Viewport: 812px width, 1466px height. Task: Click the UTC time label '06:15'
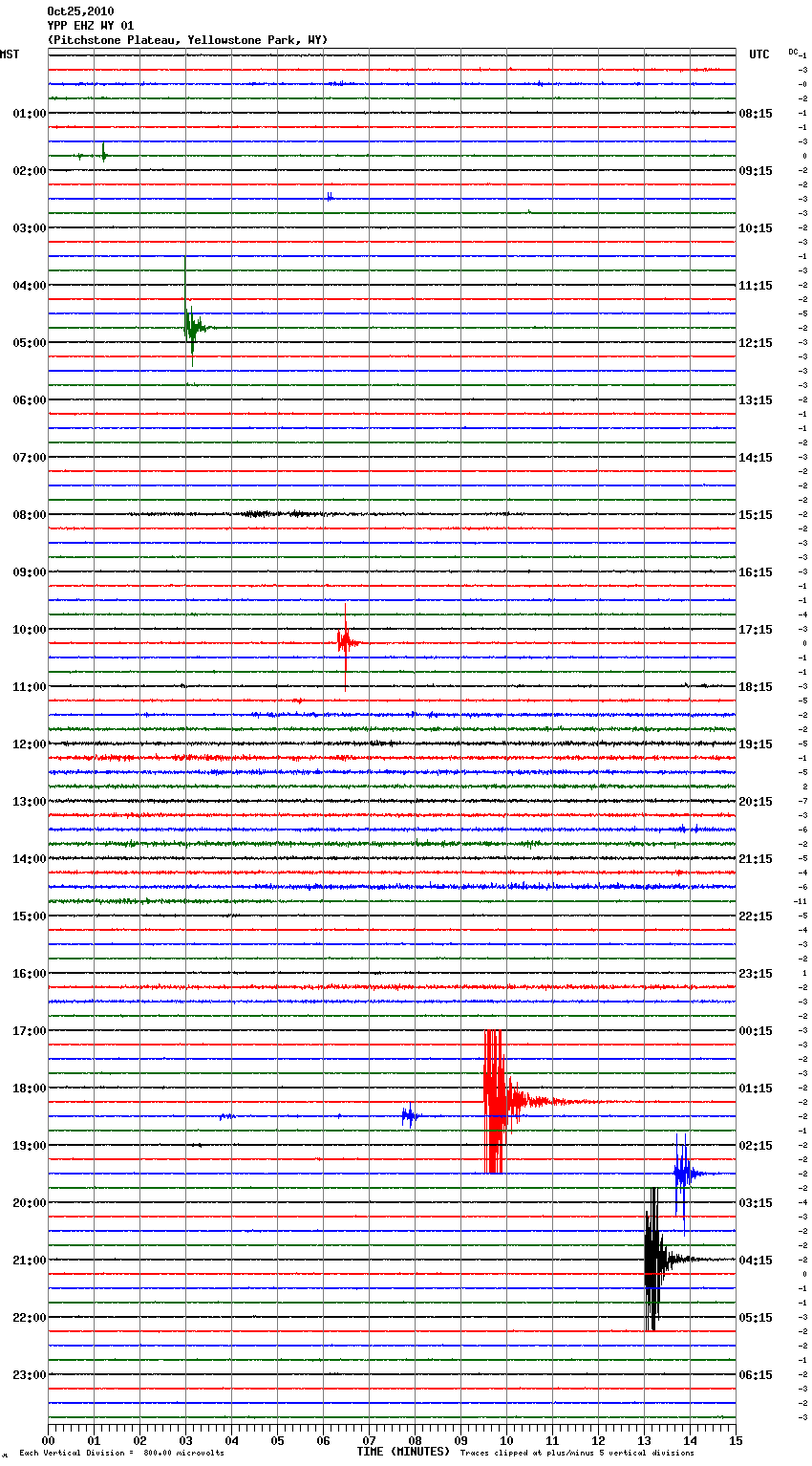pyautogui.click(x=756, y=1375)
